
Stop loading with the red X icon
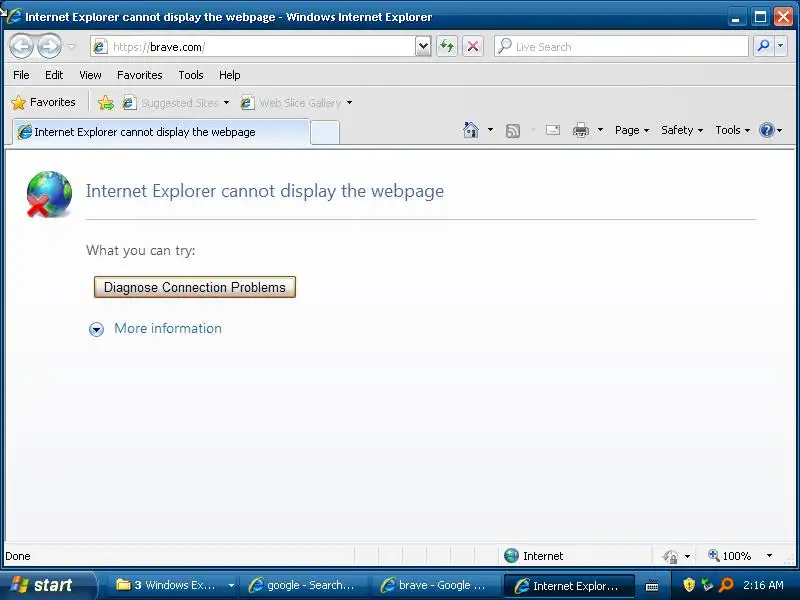click(473, 46)
